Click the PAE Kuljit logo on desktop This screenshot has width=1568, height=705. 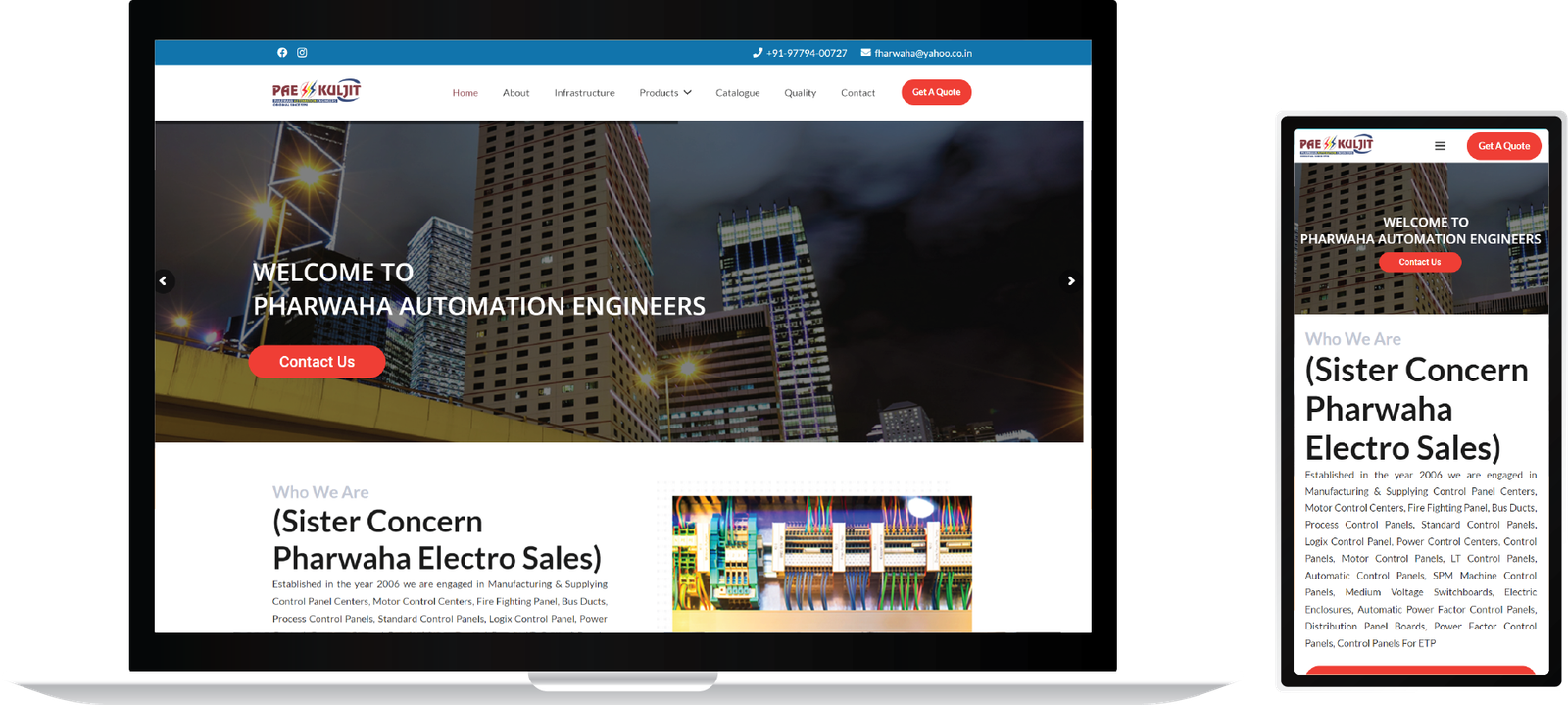(317, 92)
